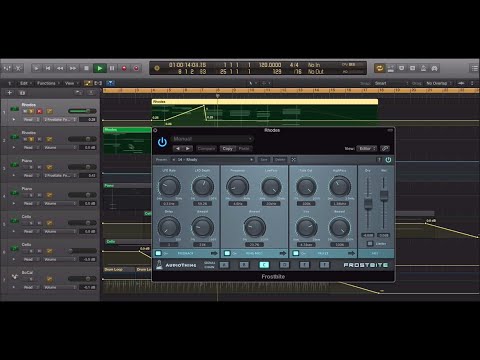This screenshot has height=360, width=480.
Task: Open the Manual preset dropdown
Action: [x=212, y=139]
